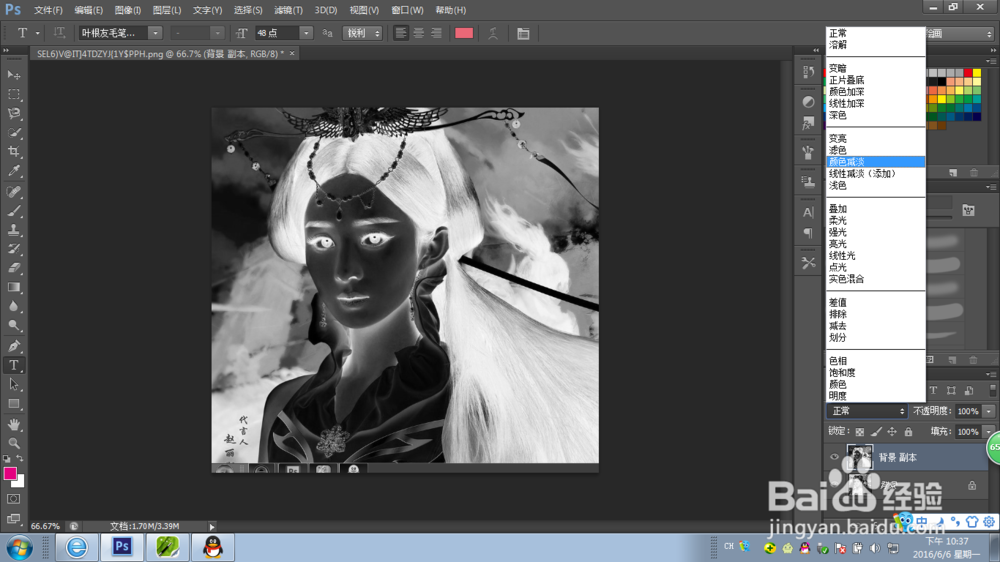
Task: Select the Crop tool
Action: coord(13,152)
